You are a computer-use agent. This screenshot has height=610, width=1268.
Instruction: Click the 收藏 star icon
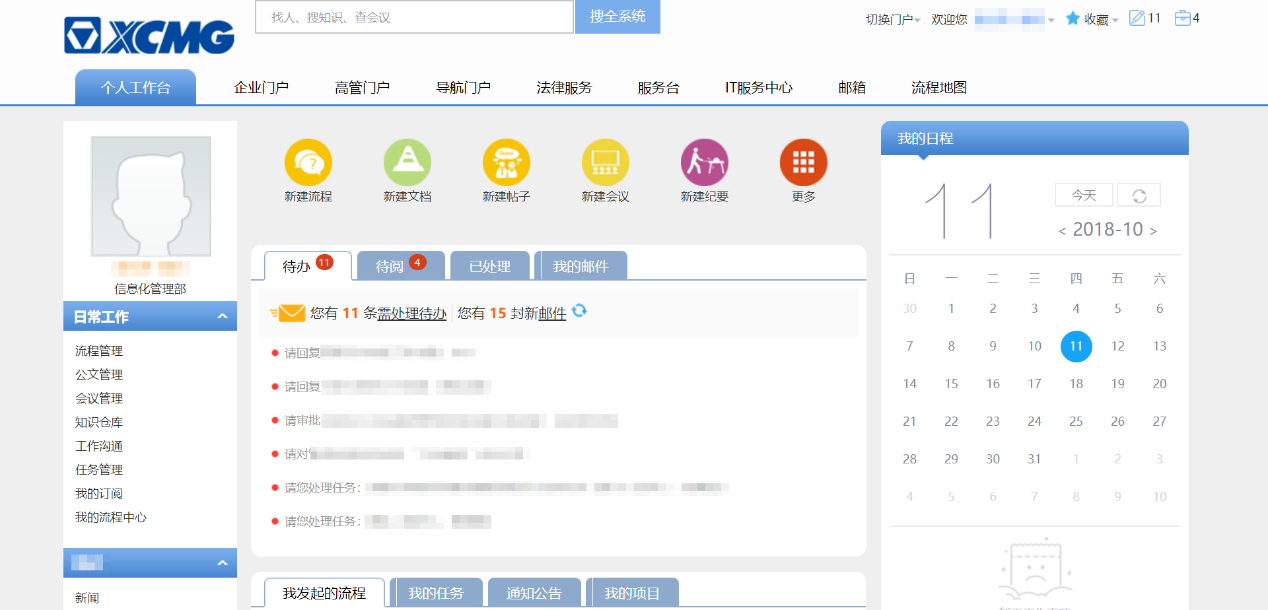pos(1073,18)
